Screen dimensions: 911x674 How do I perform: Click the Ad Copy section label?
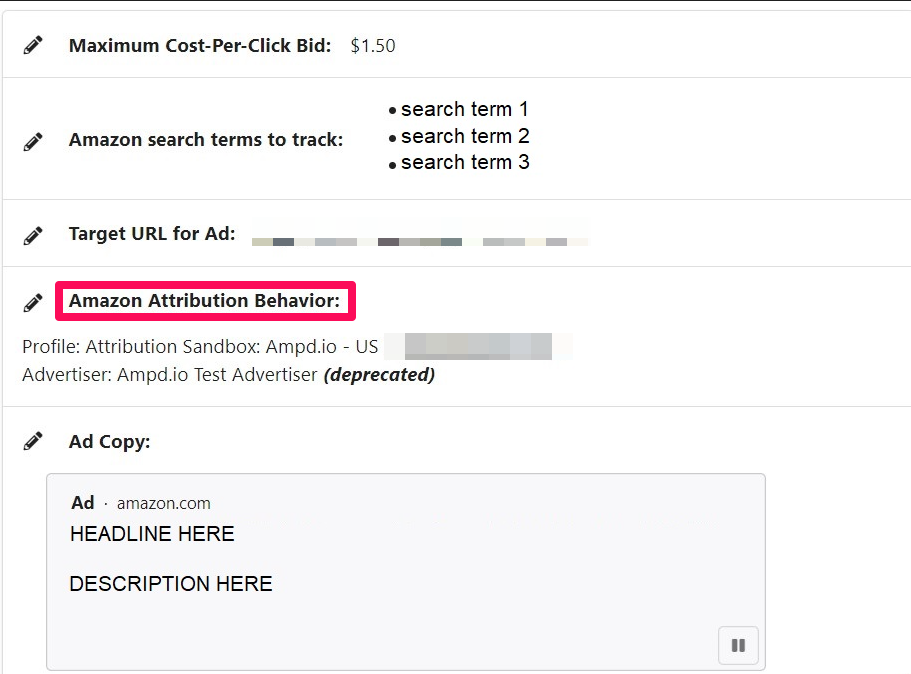pos(109,442)
